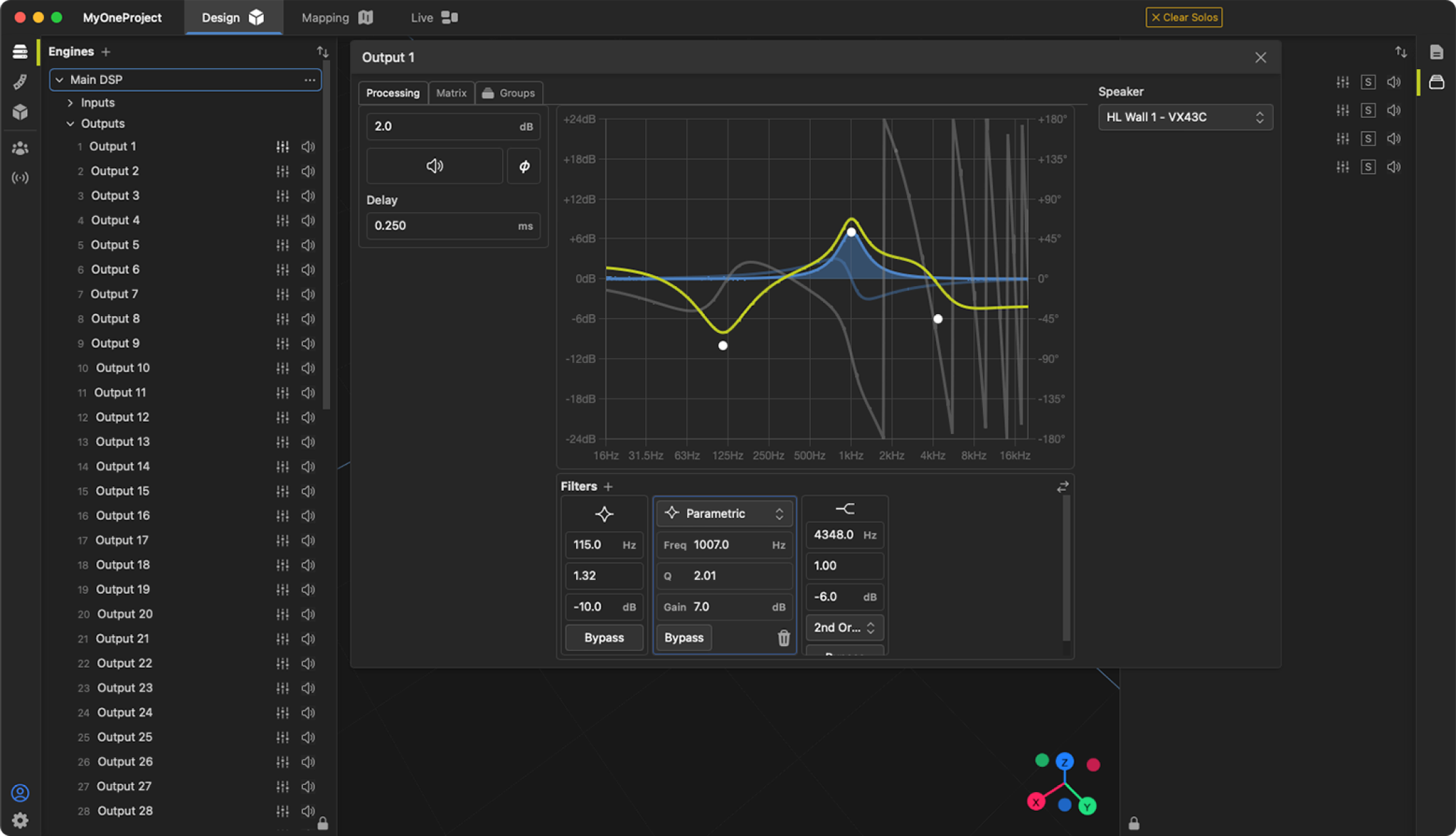1456x836 pixels.
Task: Click the 1 kHz EQ handle on graph
Action: coord(851,232)
